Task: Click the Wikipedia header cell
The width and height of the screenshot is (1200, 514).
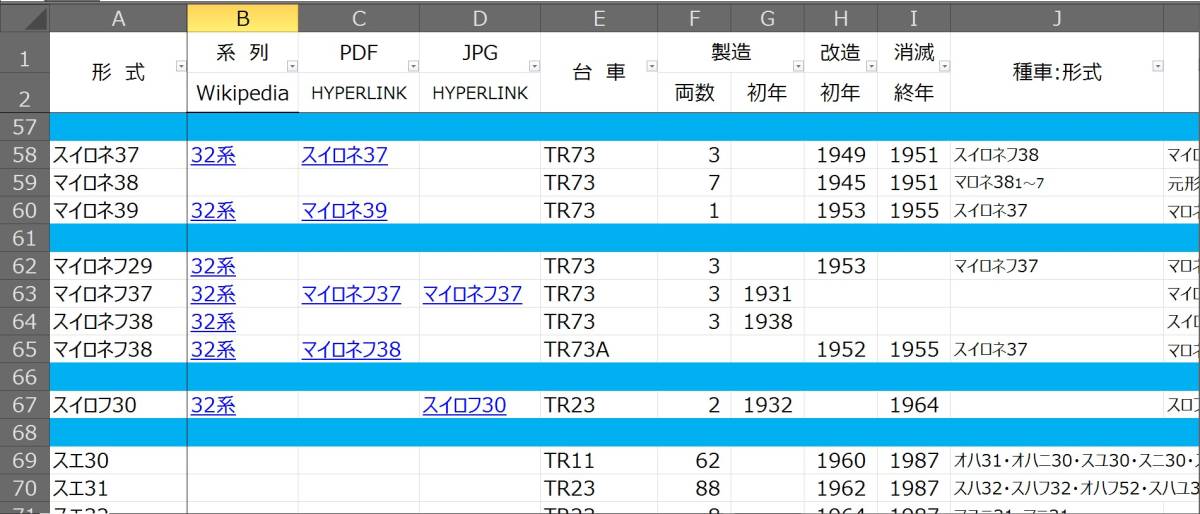Action: tap(242, 93)
